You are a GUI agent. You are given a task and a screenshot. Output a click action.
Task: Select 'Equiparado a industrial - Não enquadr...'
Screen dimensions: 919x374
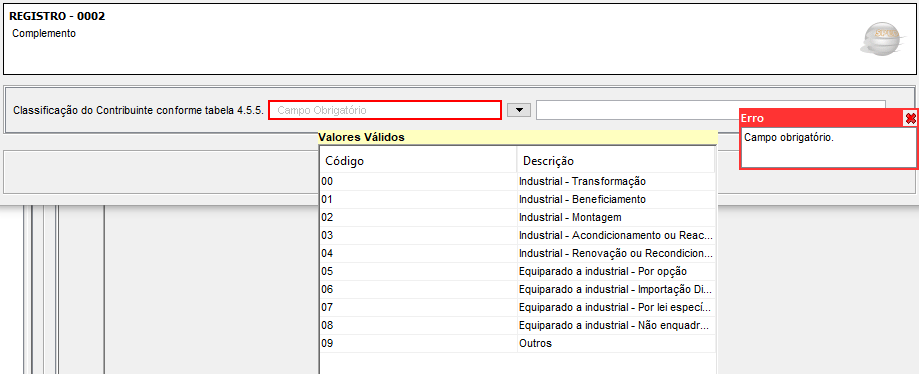coord(616,325)
